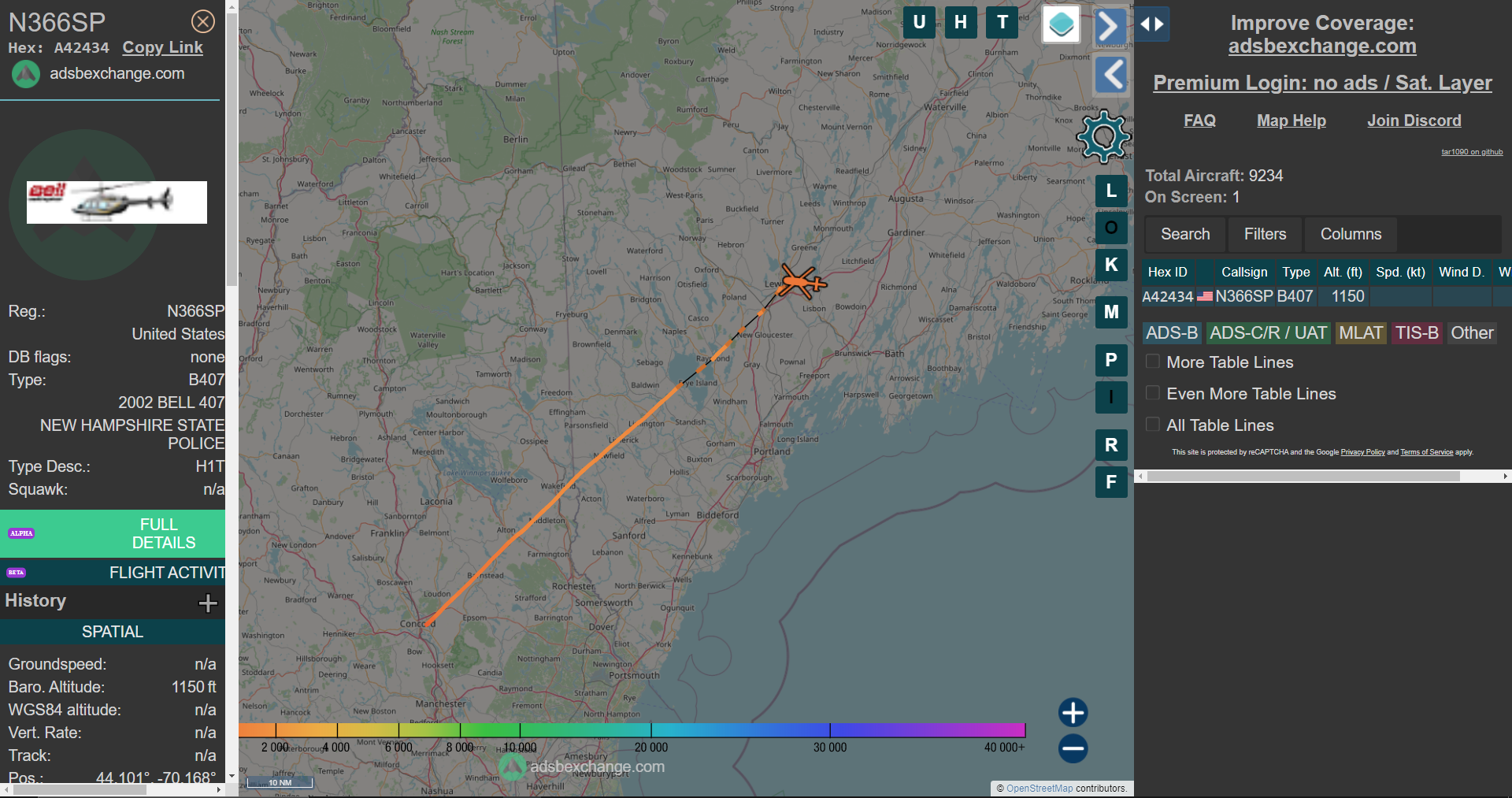Click the H map button
The image size is (1512, 798).
tap(961, 22)
